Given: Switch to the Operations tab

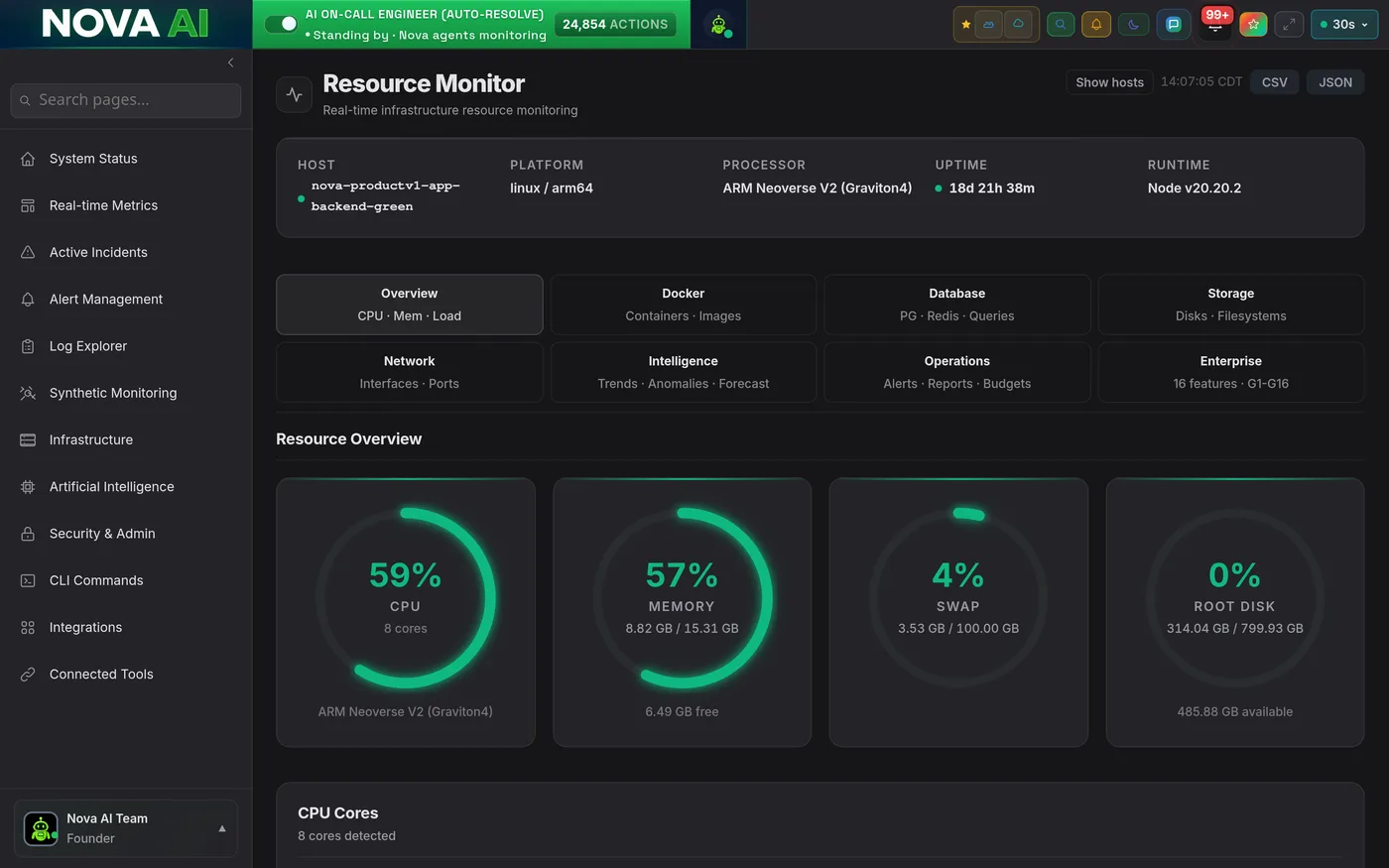Looking at the screenshot, I should tap(957, 372).
